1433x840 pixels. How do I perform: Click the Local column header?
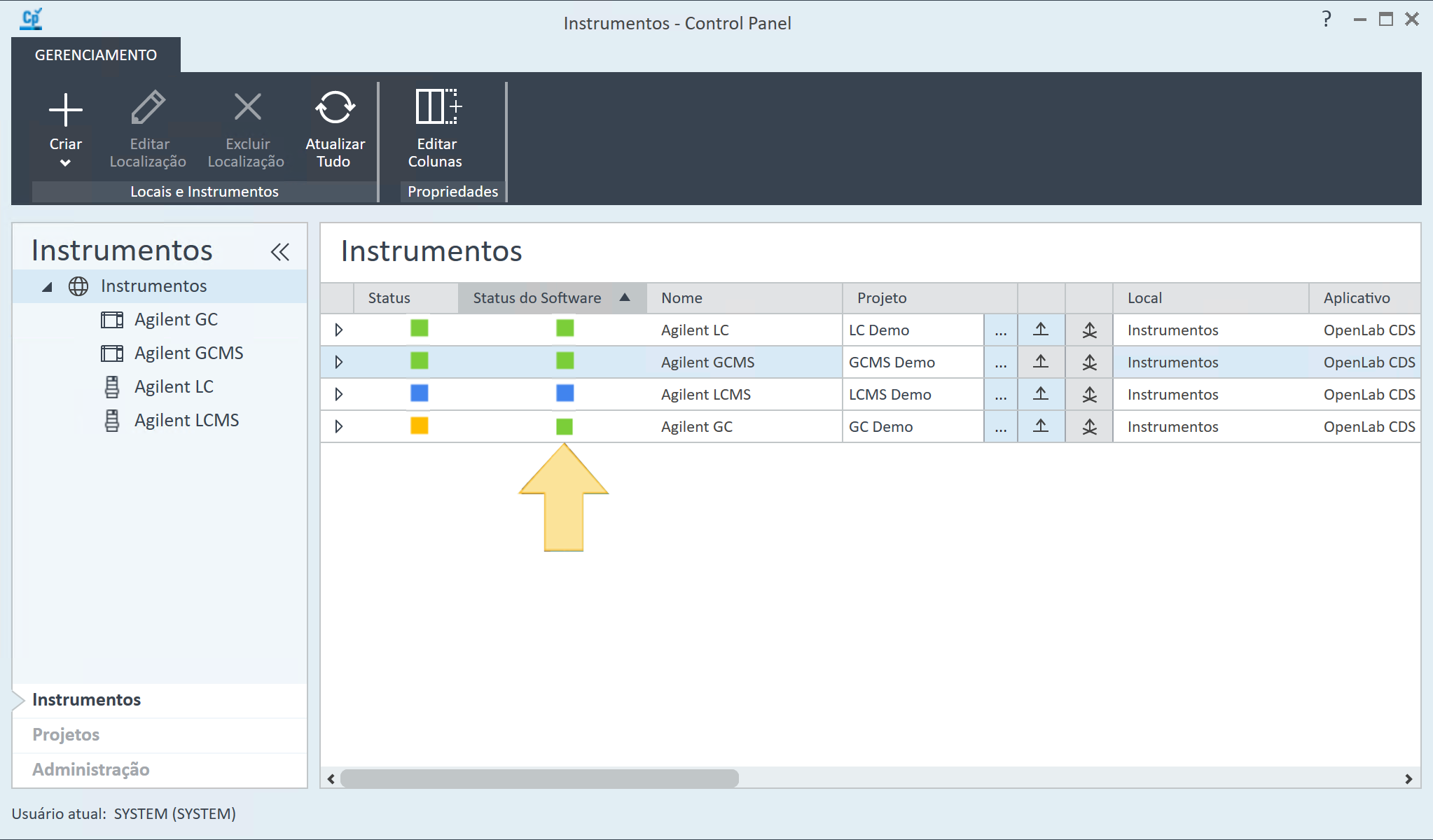click(x=1211, y=298)
